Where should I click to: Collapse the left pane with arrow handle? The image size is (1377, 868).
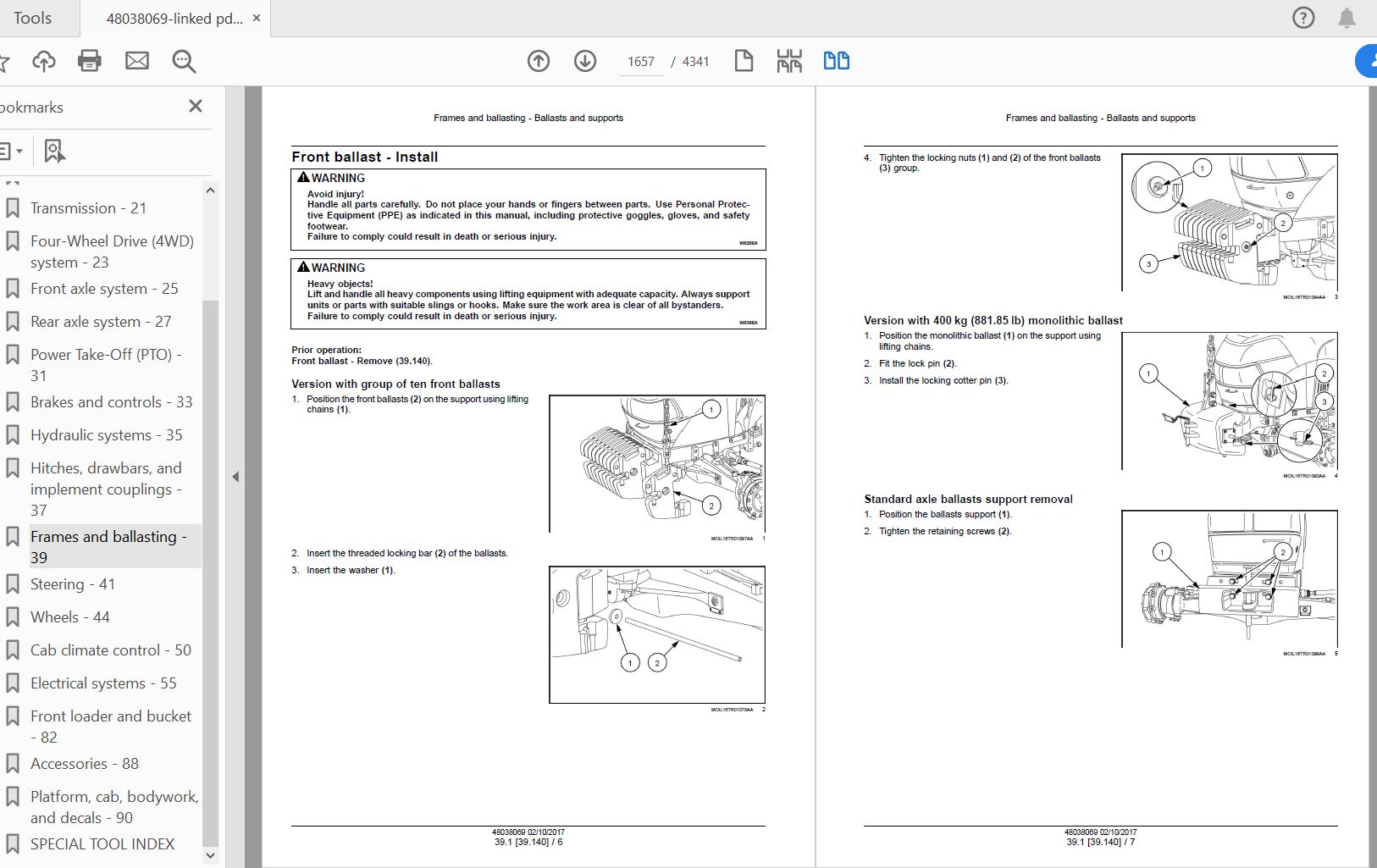[x=235, y=477]
